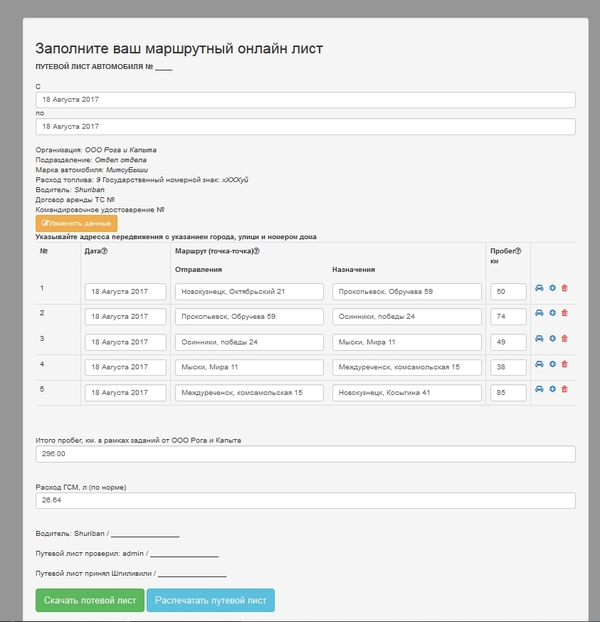Viewport: 600px width, 622px height.
Task: Click the add (plus) icon in row 5
Action: pos(553,389)
